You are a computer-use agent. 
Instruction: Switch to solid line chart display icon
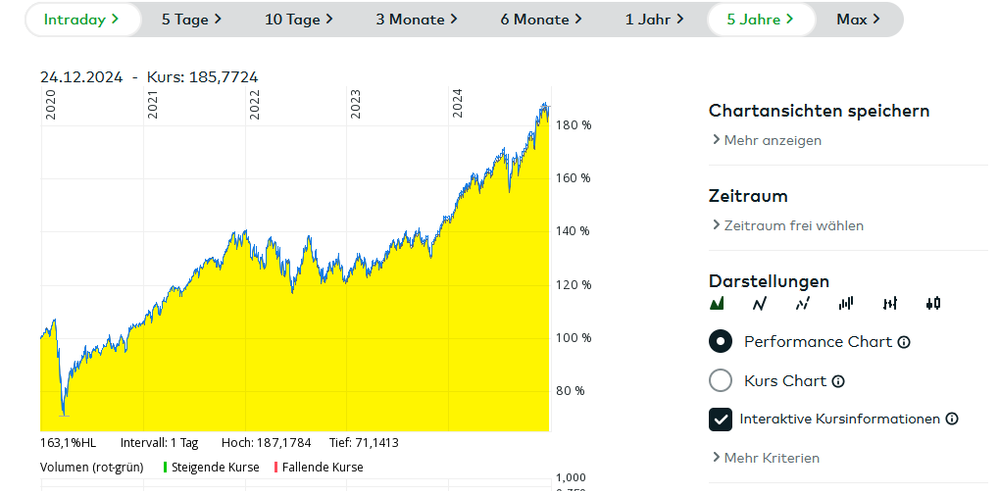[759, 303]
